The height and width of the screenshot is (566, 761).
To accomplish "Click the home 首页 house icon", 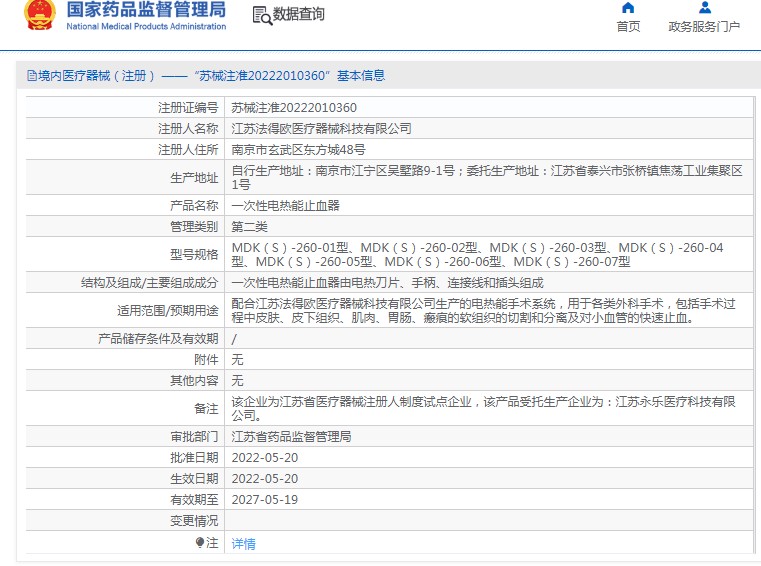I will point(628,7).
